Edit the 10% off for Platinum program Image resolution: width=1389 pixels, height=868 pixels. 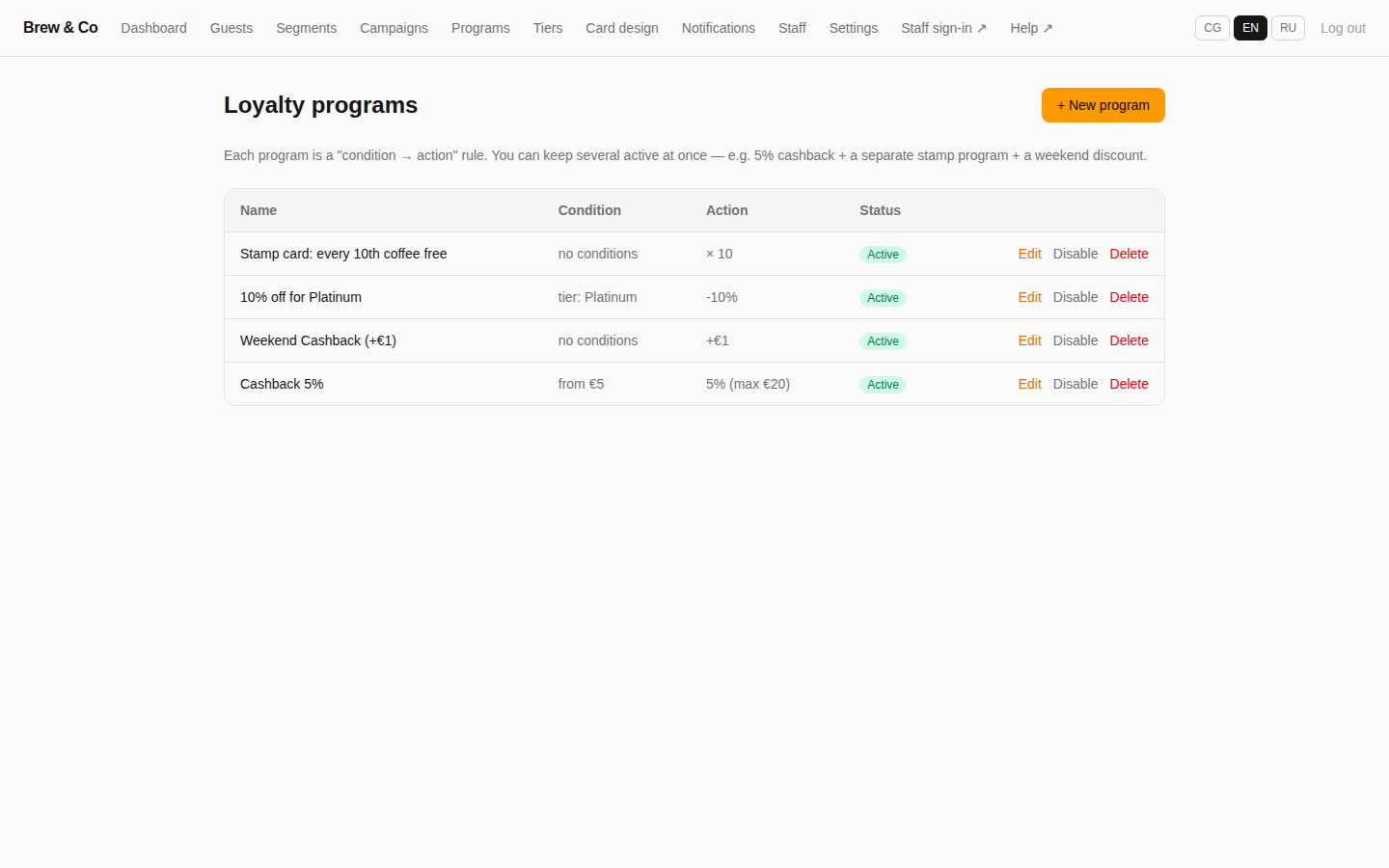click(1029, 297)
